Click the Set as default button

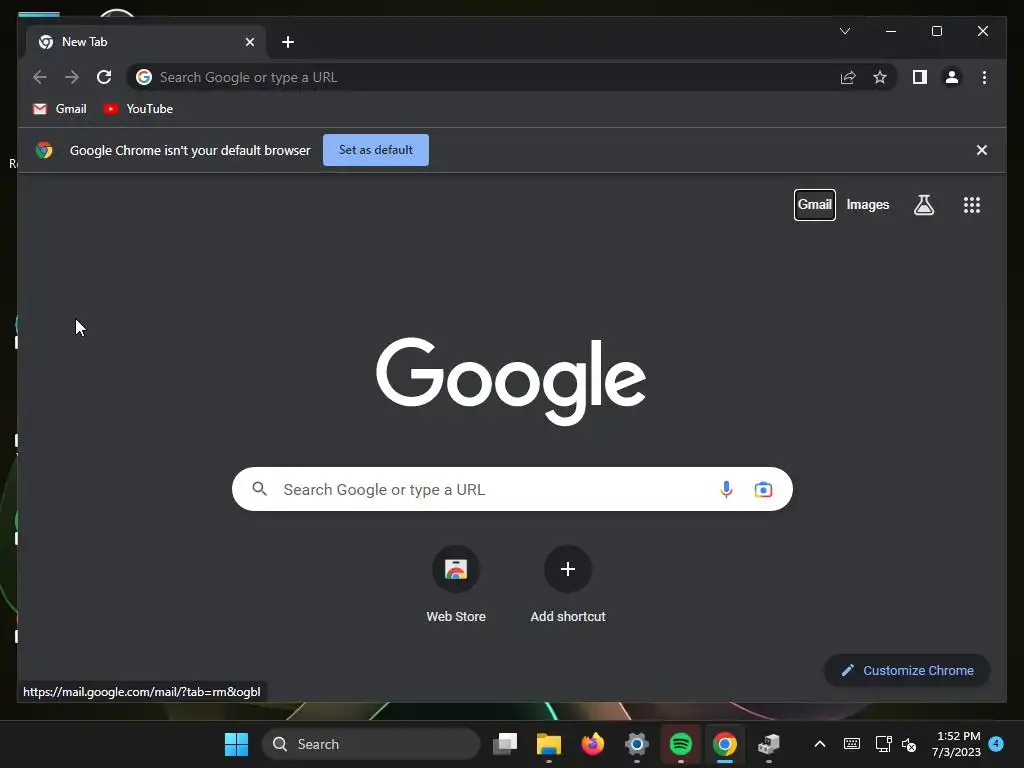[376, 150]
